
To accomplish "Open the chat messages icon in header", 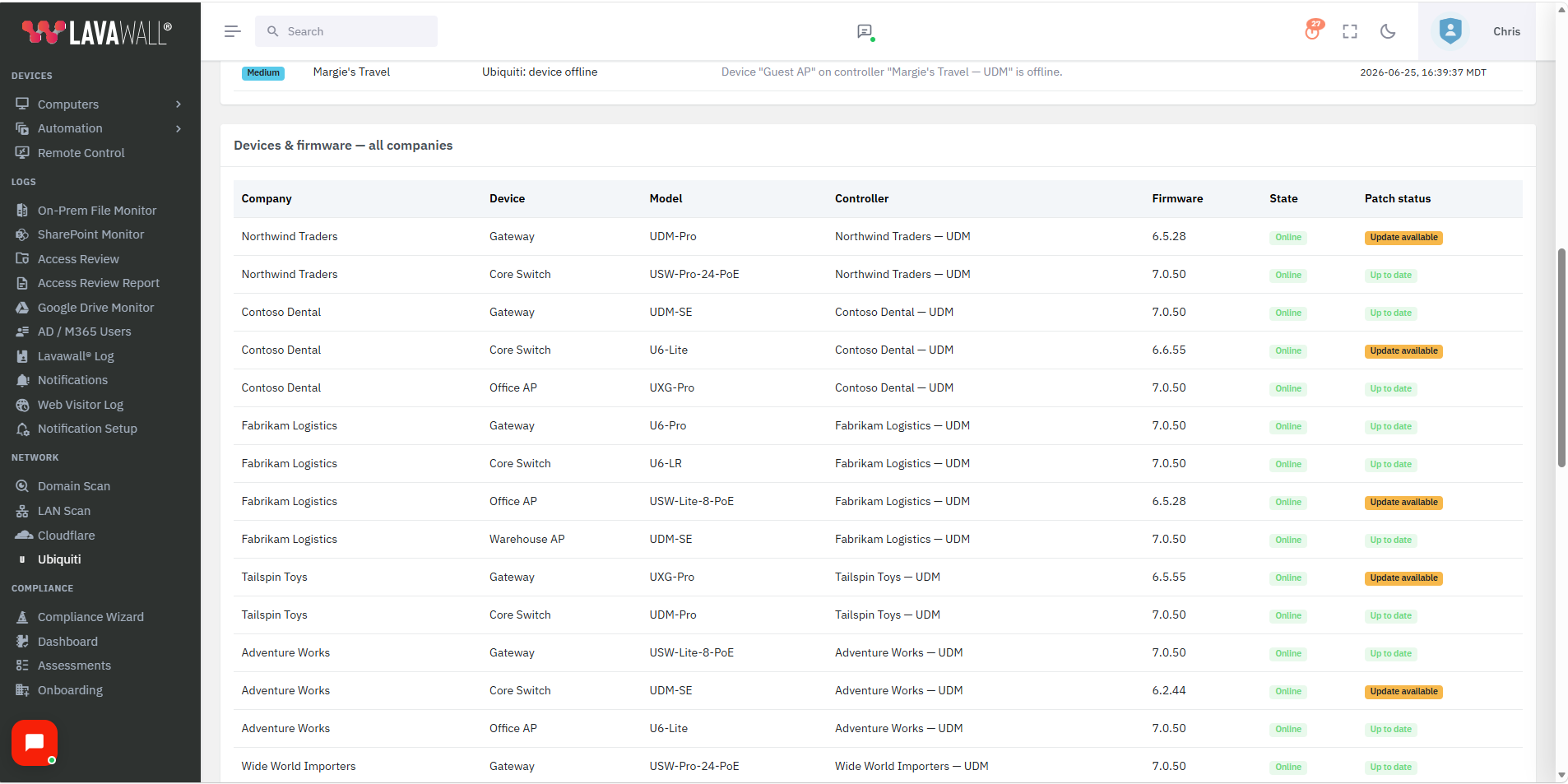I will click(x=865, y=31).
